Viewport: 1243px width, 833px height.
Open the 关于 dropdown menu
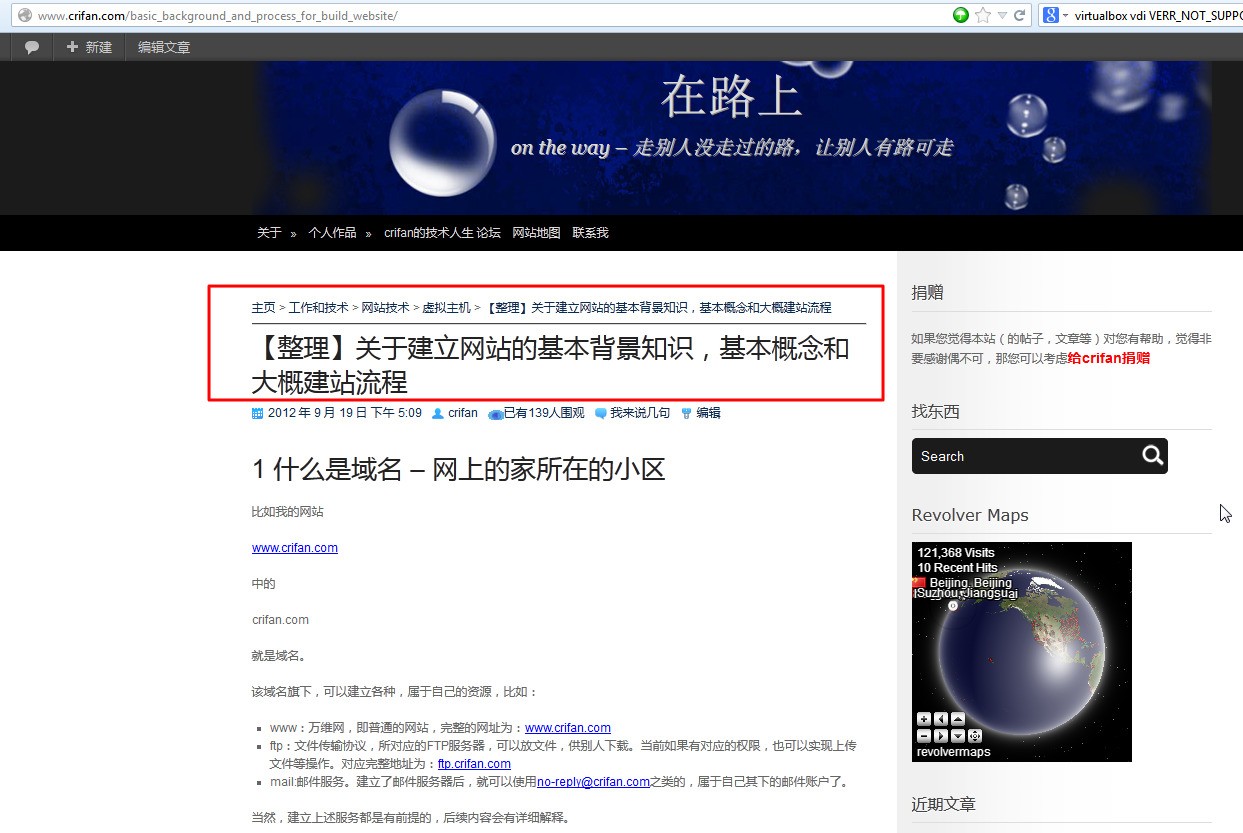tap(268, 232)
